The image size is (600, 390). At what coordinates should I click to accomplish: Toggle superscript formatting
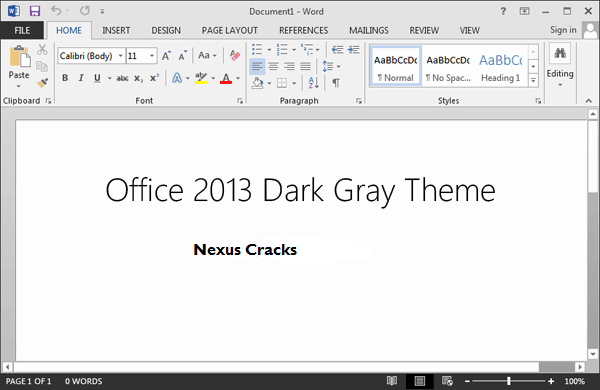154,78
